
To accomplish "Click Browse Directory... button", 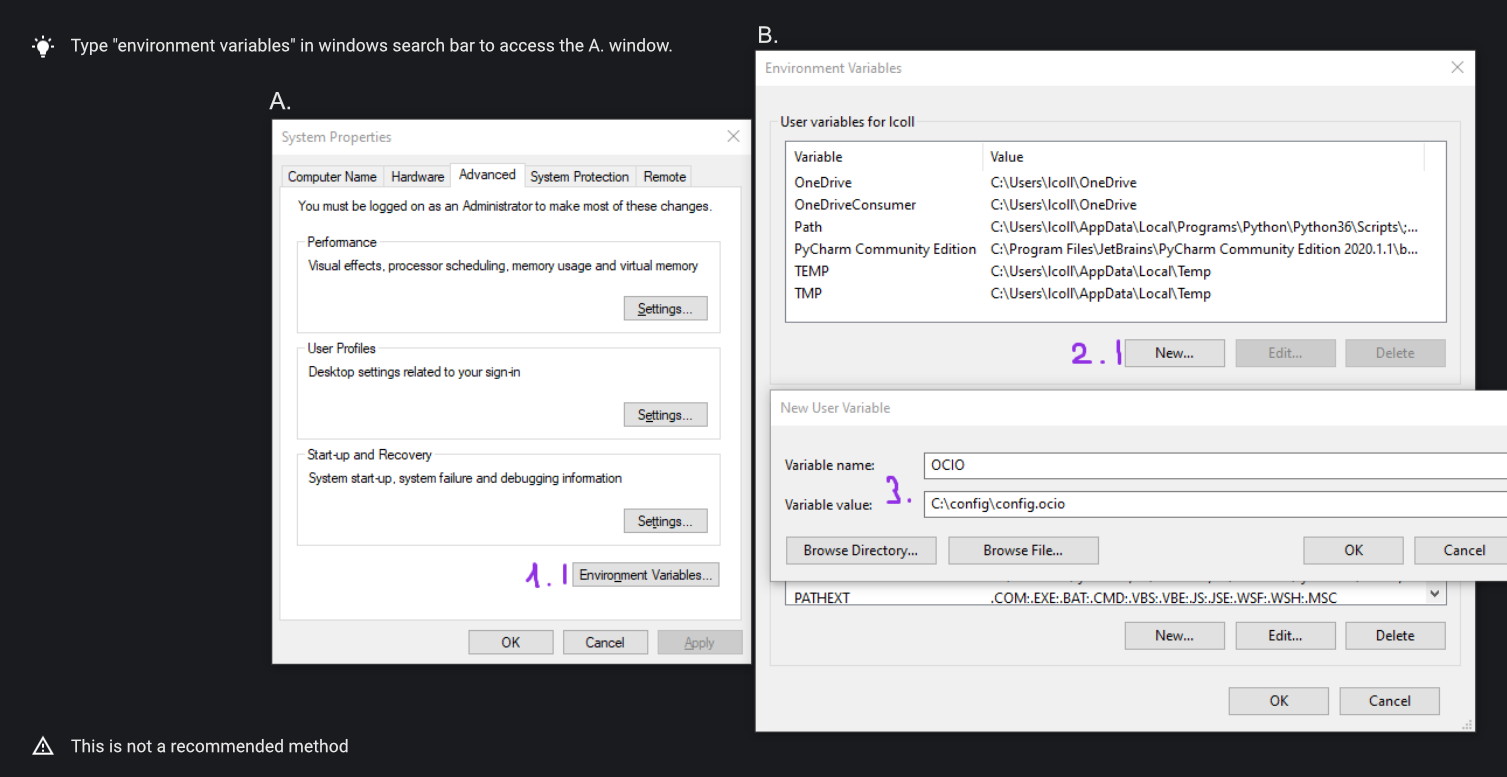I will (x=861, y=550).
